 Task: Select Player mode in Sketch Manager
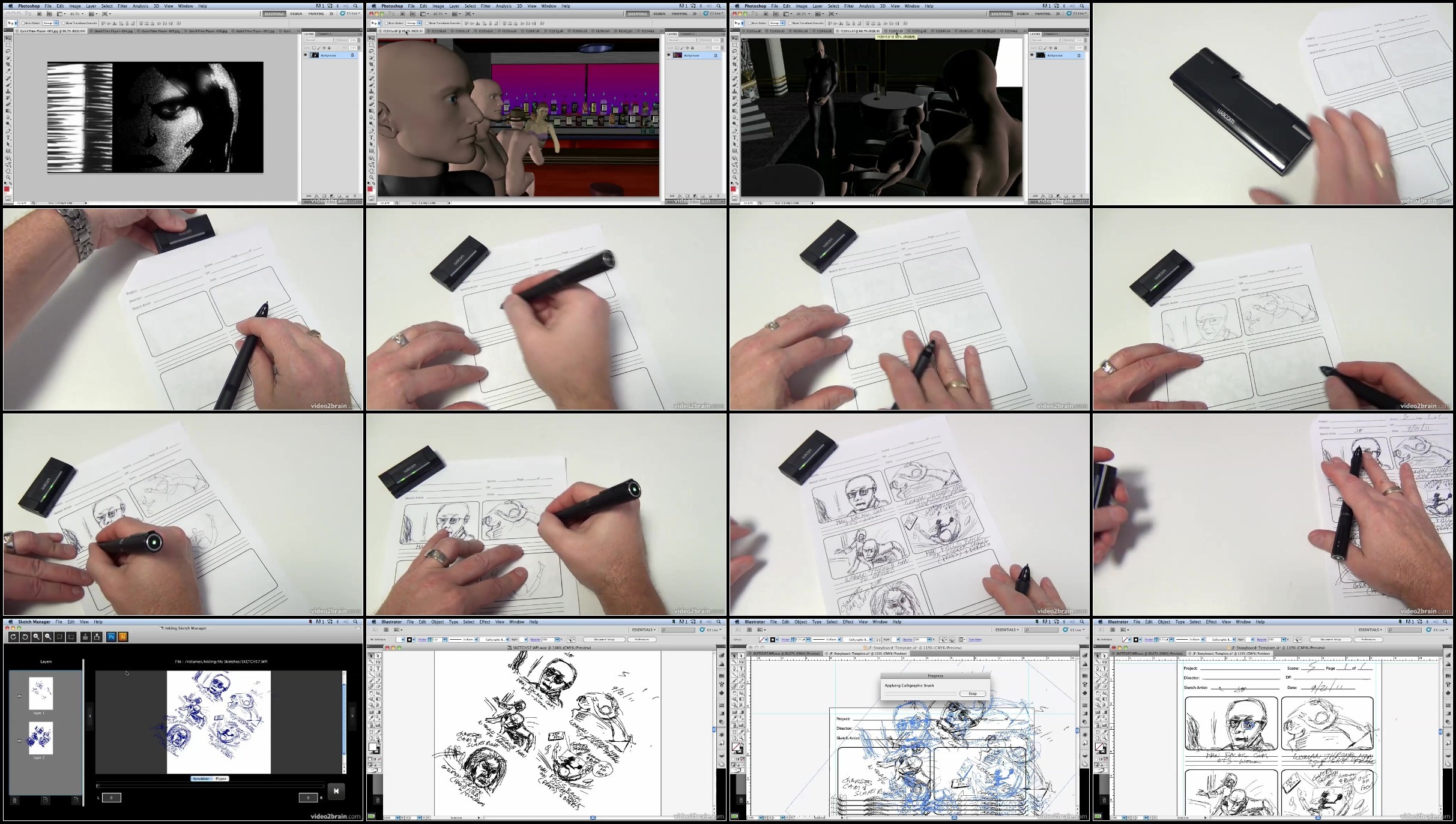click(221, 778)
